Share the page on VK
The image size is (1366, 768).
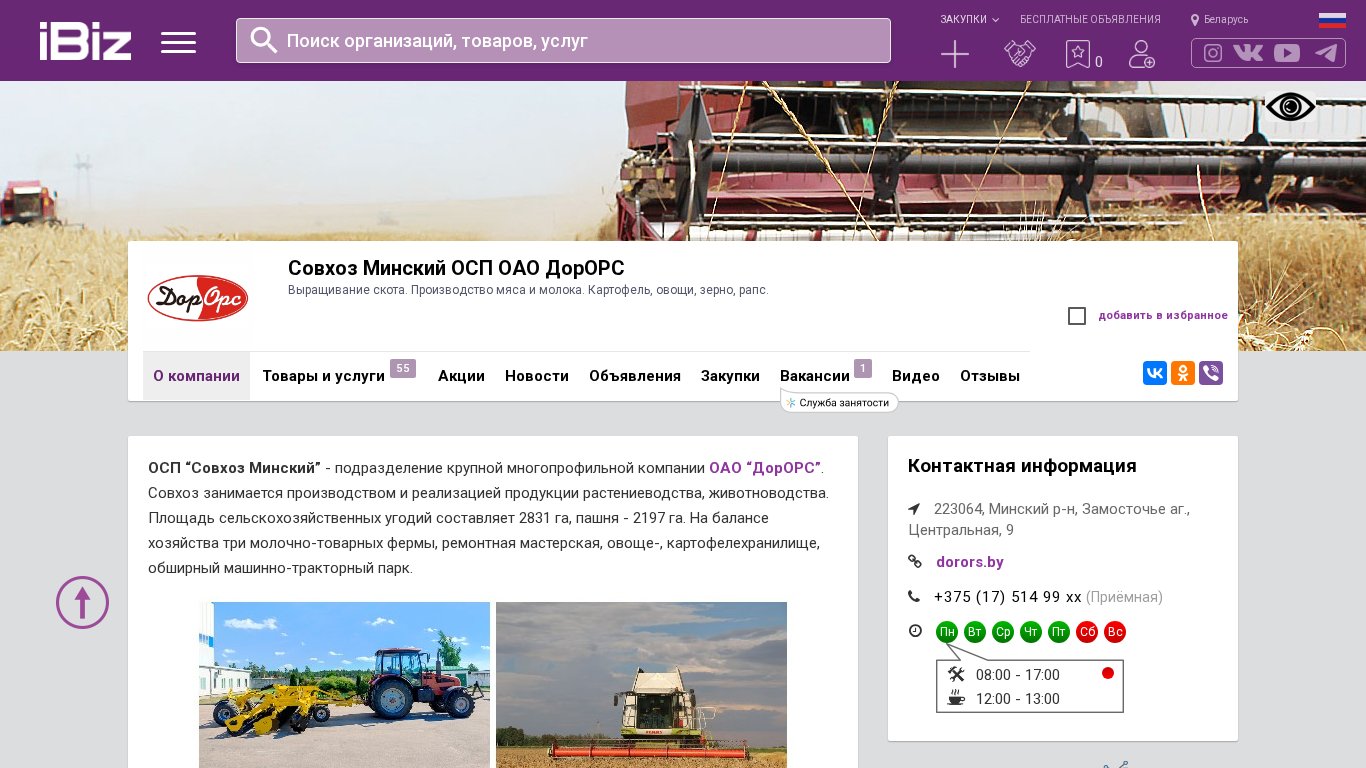click(x=1155, y=373)
